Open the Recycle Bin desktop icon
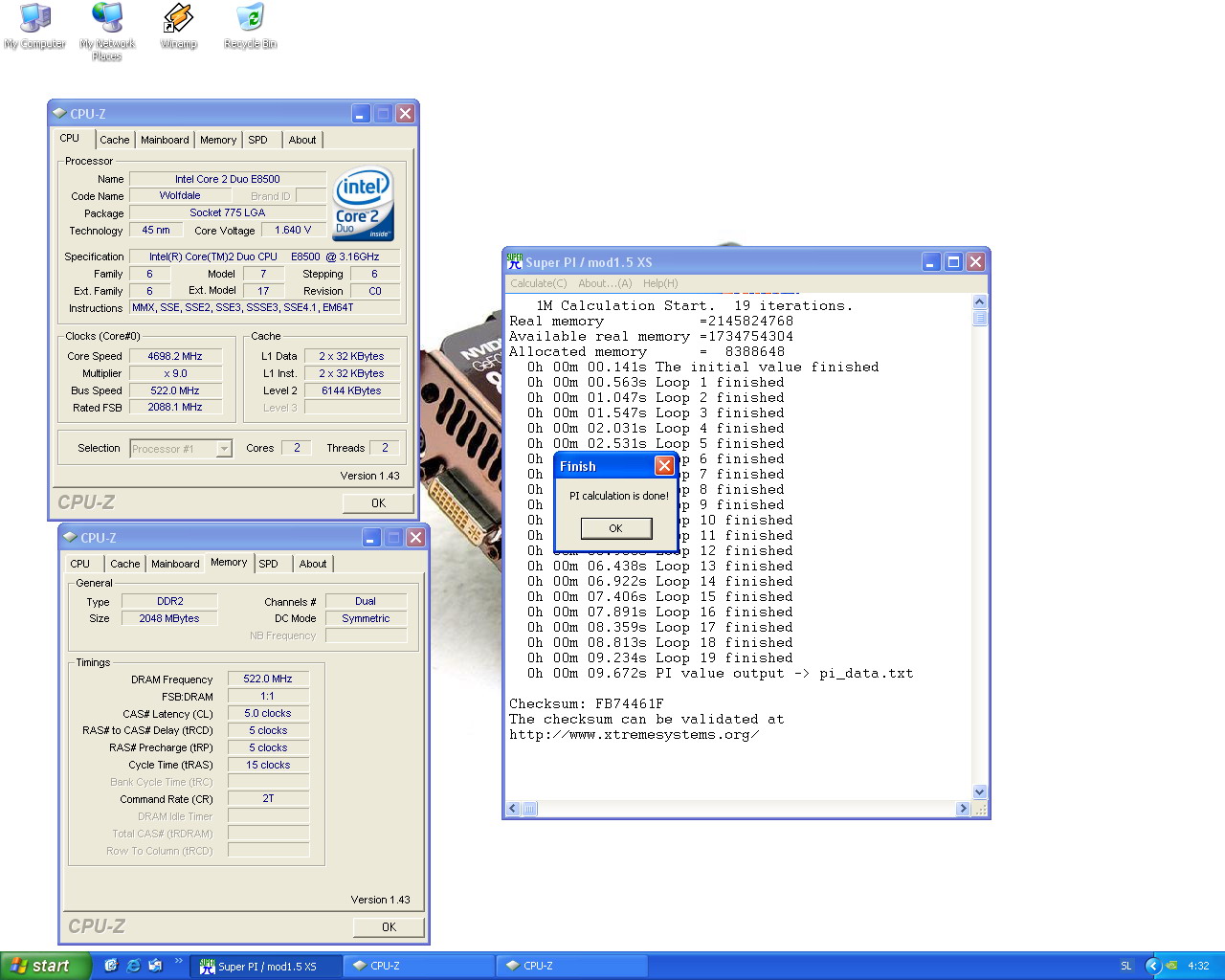Screen dimensions: 1225x980 (250, 27)
